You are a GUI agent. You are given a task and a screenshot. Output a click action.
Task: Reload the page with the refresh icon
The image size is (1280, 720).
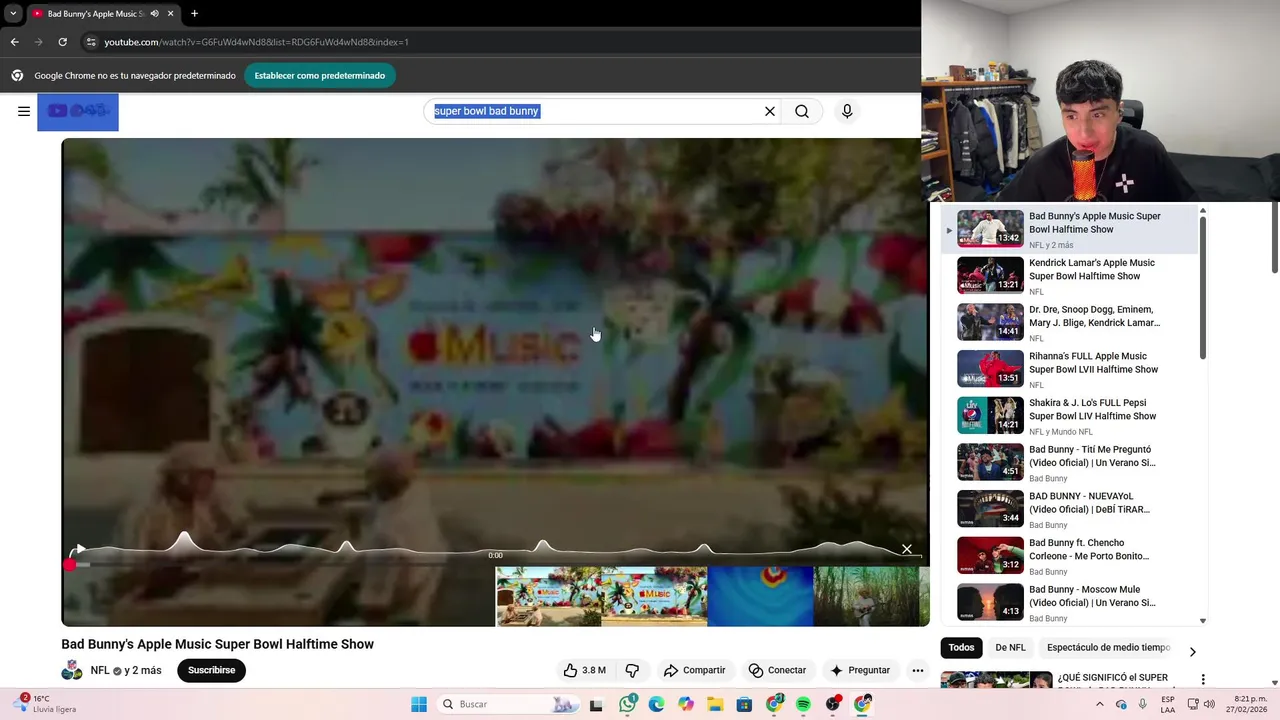(62, 42)
